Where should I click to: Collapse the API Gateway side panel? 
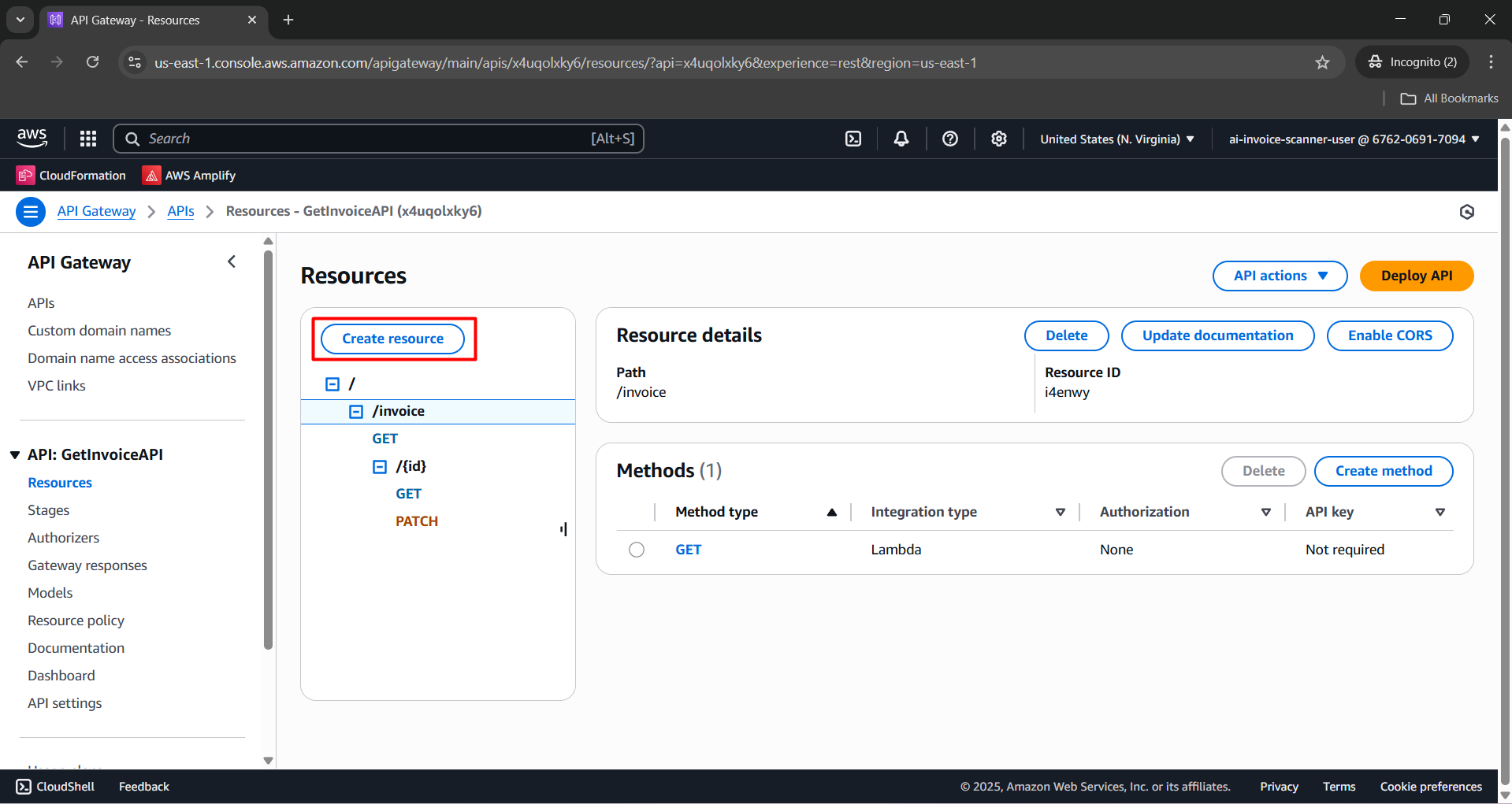231,261
